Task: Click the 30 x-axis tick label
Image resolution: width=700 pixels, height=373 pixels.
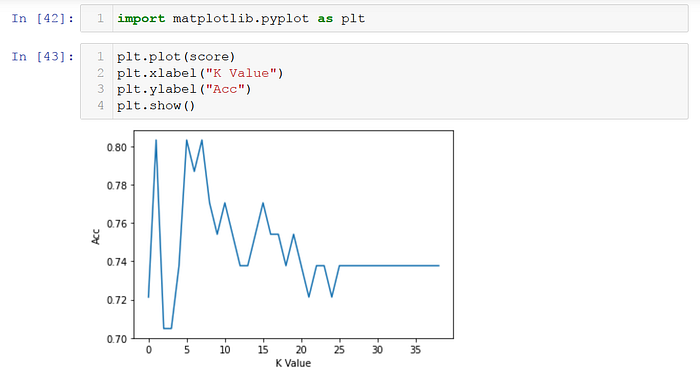Action: click(x=377, y=350)
